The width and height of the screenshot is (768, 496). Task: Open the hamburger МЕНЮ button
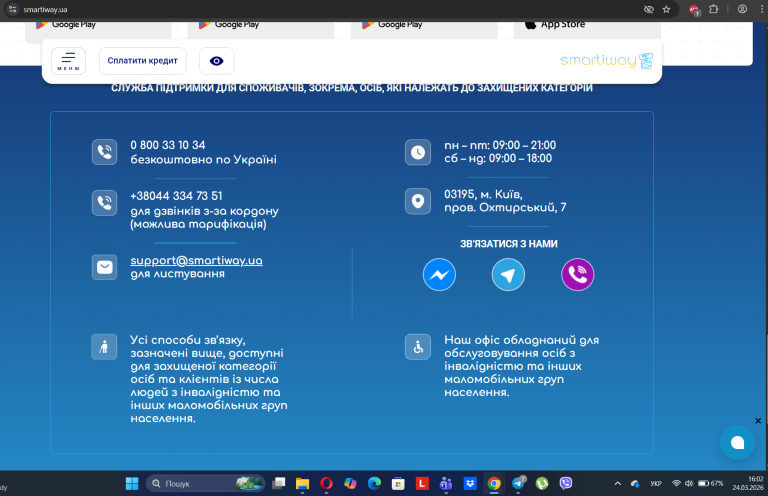(x=68, y=61)
